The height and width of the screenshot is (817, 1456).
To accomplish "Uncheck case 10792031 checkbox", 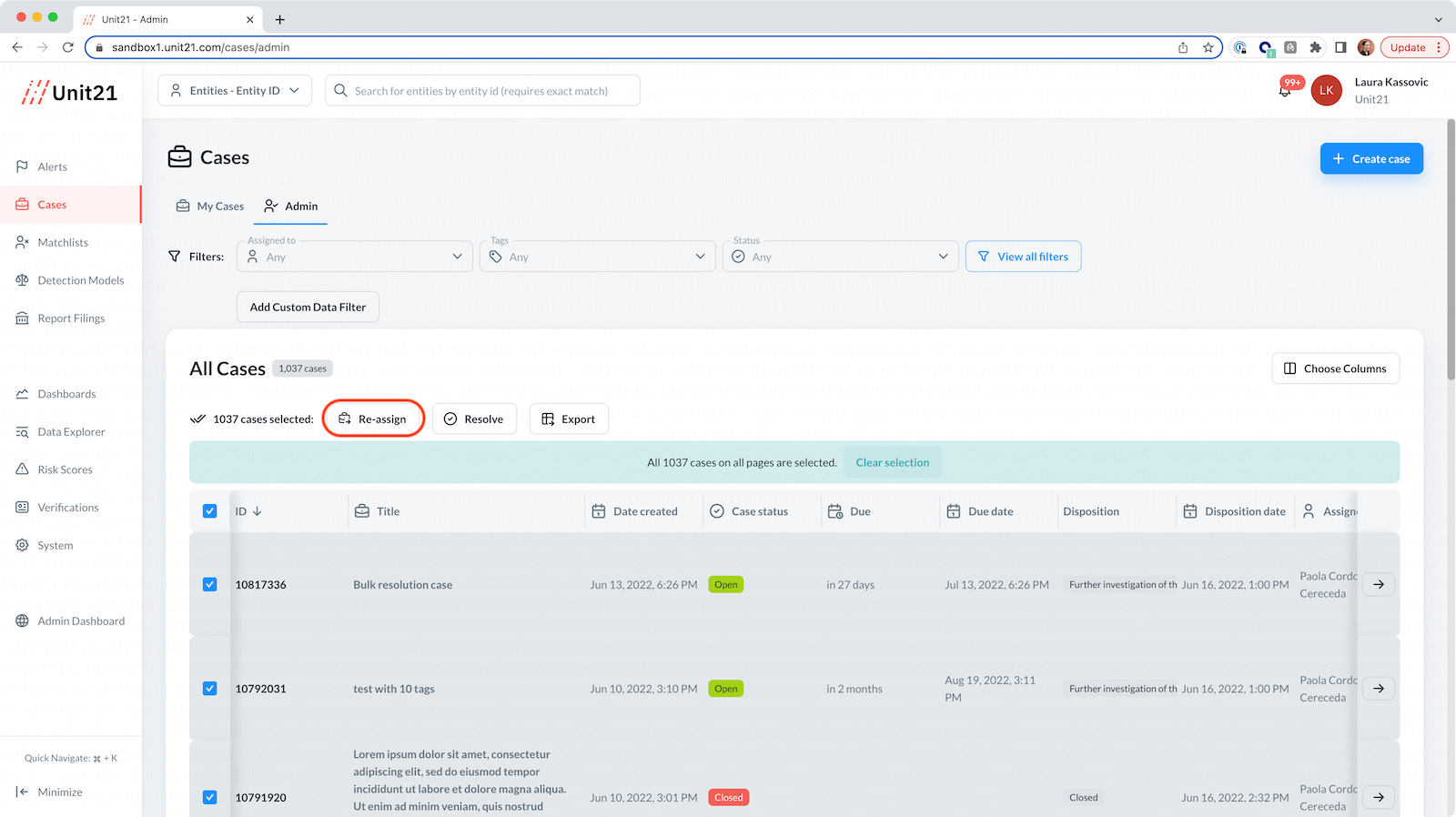I will [209, 689].
